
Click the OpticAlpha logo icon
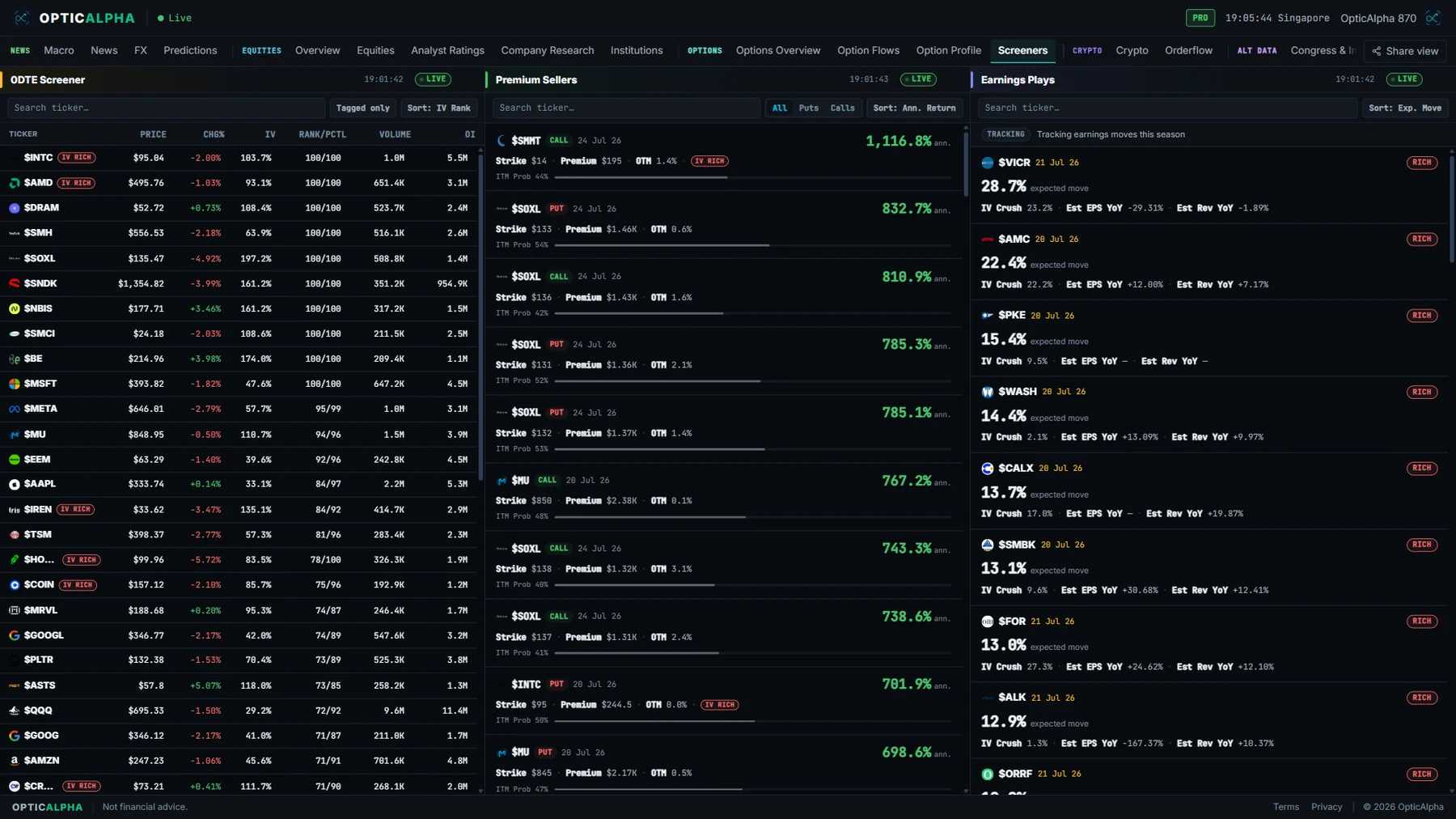22,18
